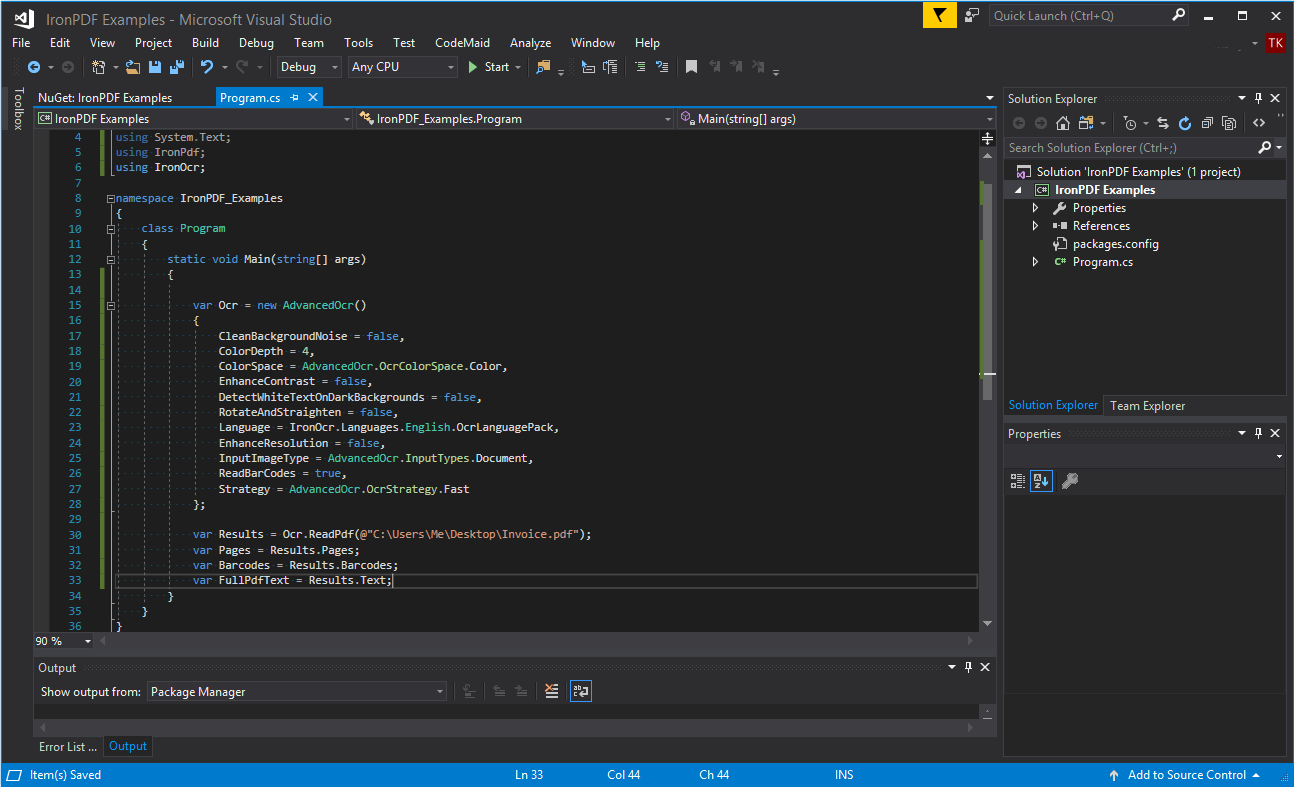1294x787 pixels.
Task: Open the feedback smiley icon in title bar
Action: point(972,15)
